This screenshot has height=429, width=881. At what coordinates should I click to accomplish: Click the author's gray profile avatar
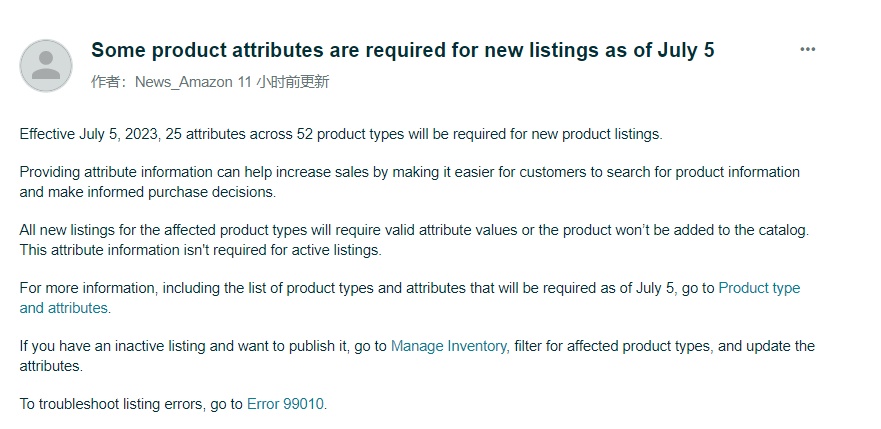(46, 65)
